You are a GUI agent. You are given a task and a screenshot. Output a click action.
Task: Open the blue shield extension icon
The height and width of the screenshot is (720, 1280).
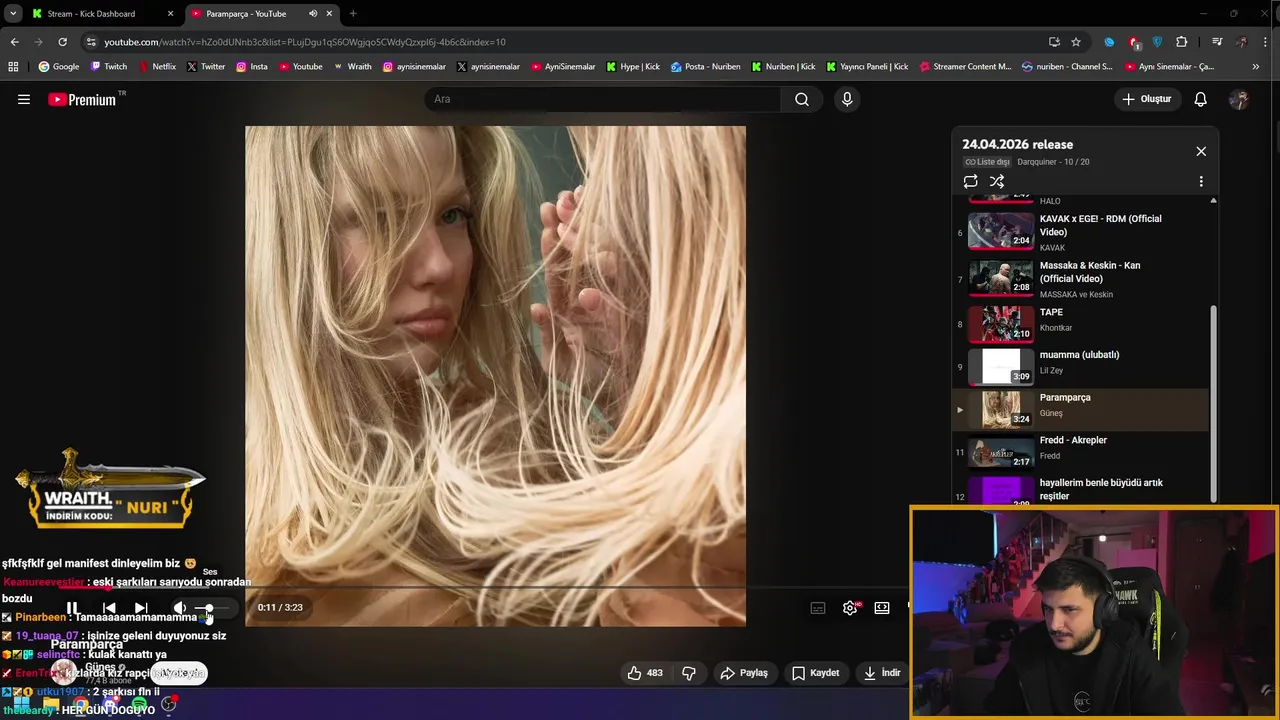pos(1158,42)
